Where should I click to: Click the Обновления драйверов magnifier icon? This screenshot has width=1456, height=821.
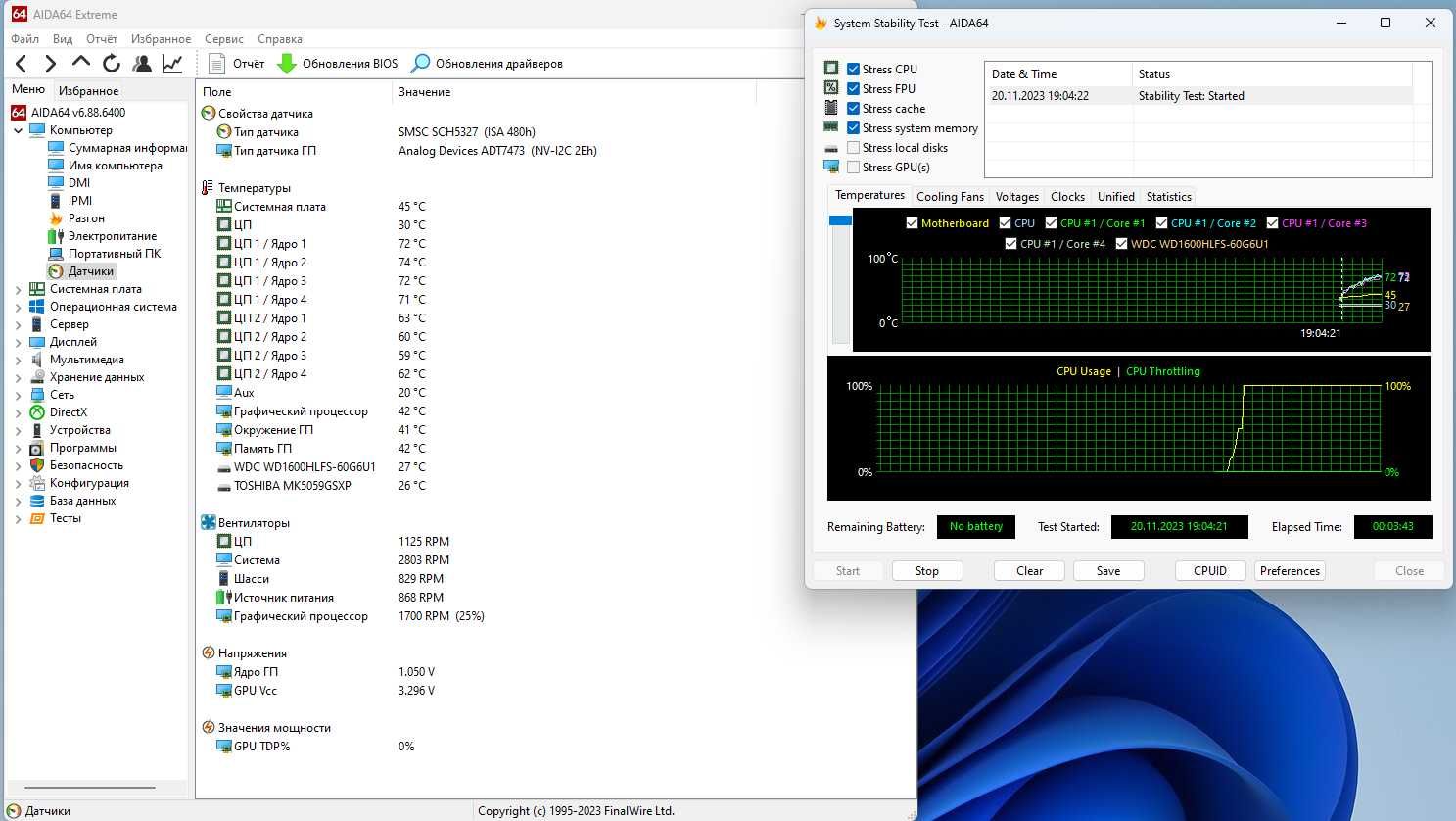[420, 64]
